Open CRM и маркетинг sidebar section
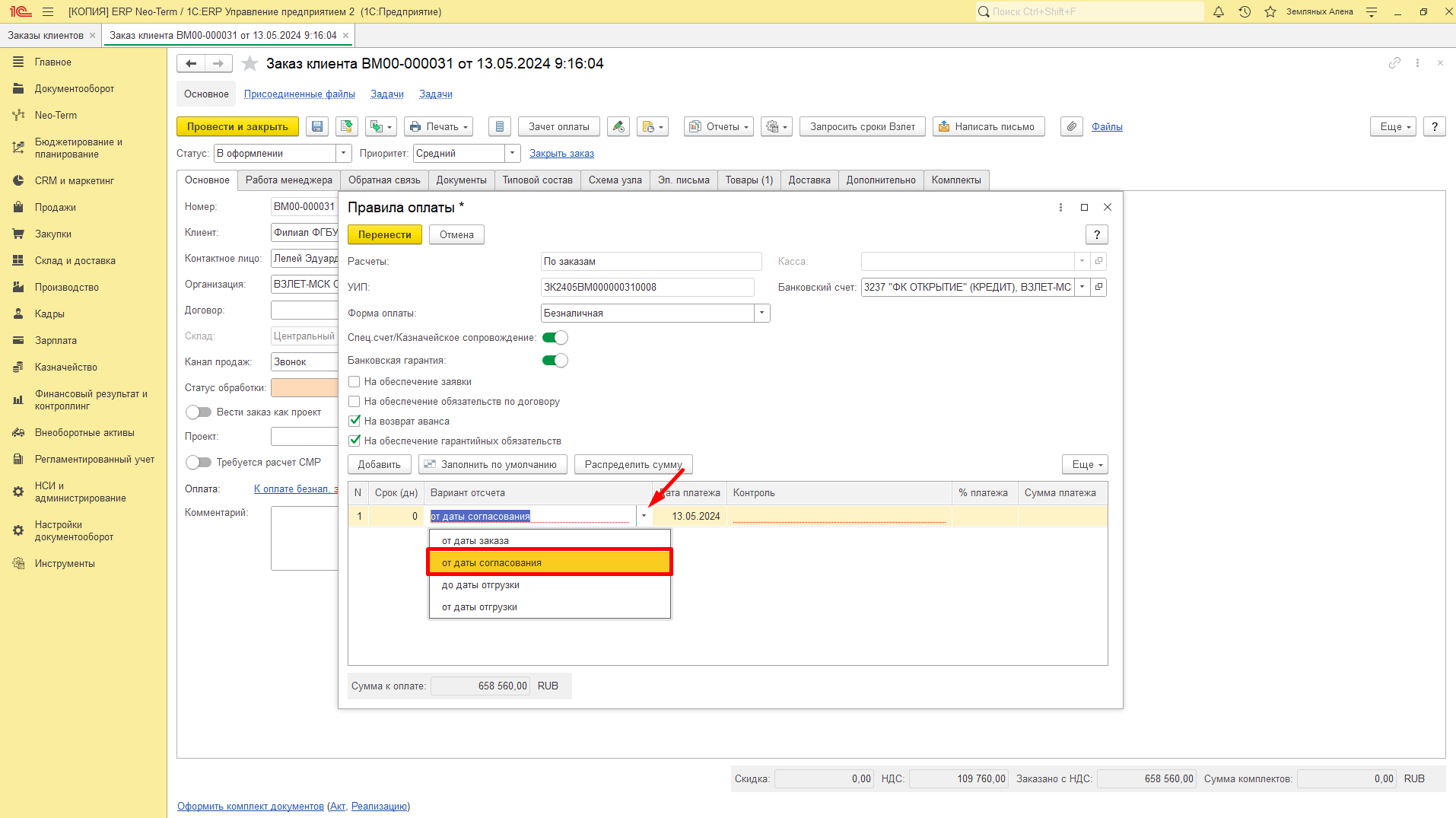 tap(74, 180)
